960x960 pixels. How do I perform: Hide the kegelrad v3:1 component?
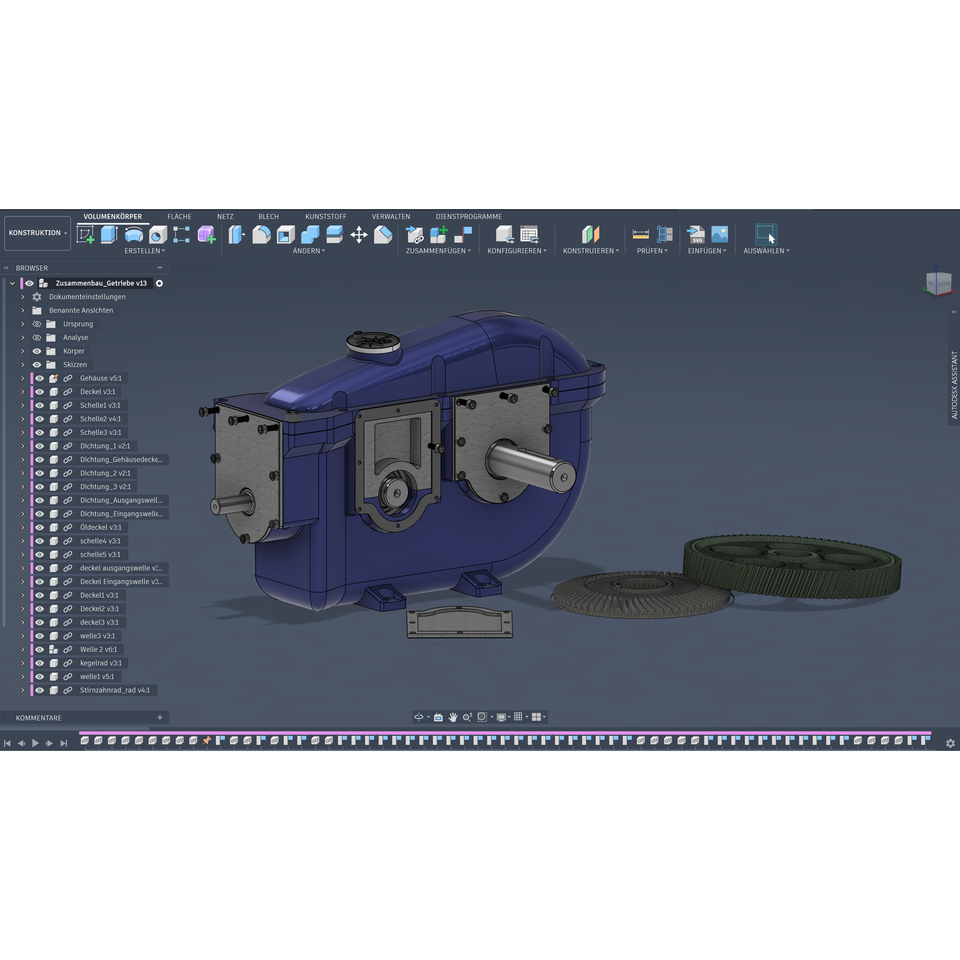39,663
